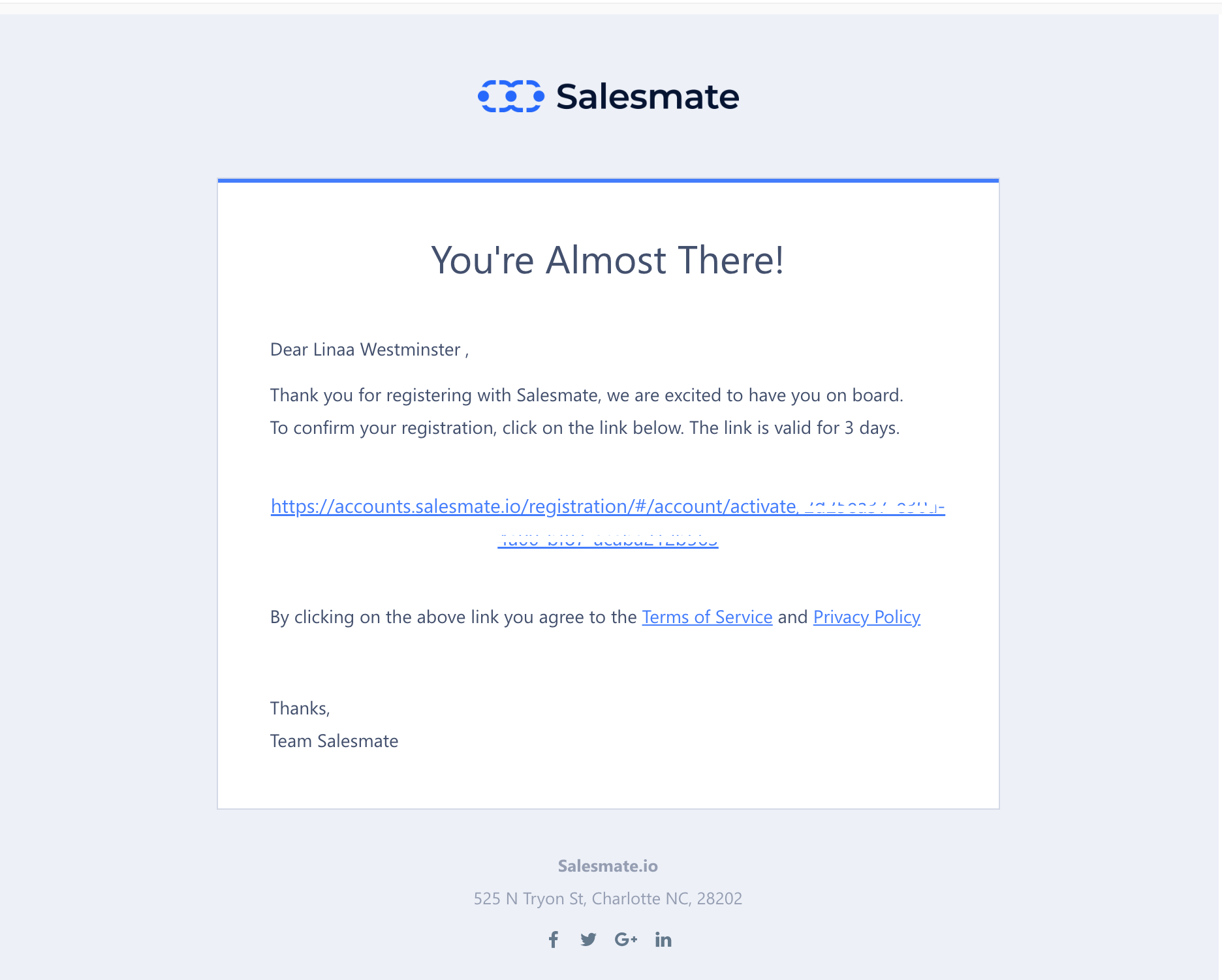The width and height of the screenshot is (1222, 980).
Task: Click the blue top border of the email card
Action: [x=608, y=180]
